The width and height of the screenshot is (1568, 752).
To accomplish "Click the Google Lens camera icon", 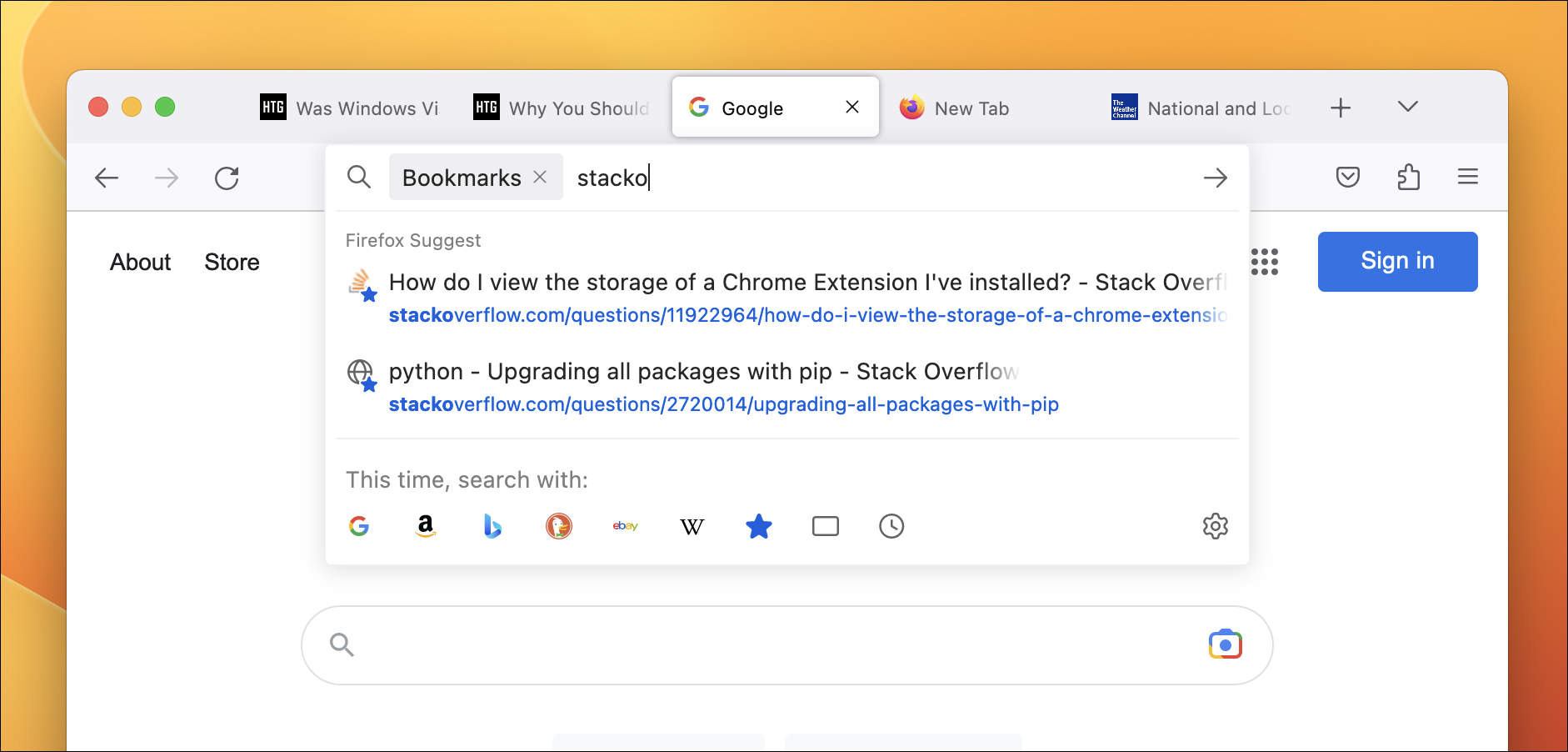I will pyautogui.click(x=1226, y=644).
